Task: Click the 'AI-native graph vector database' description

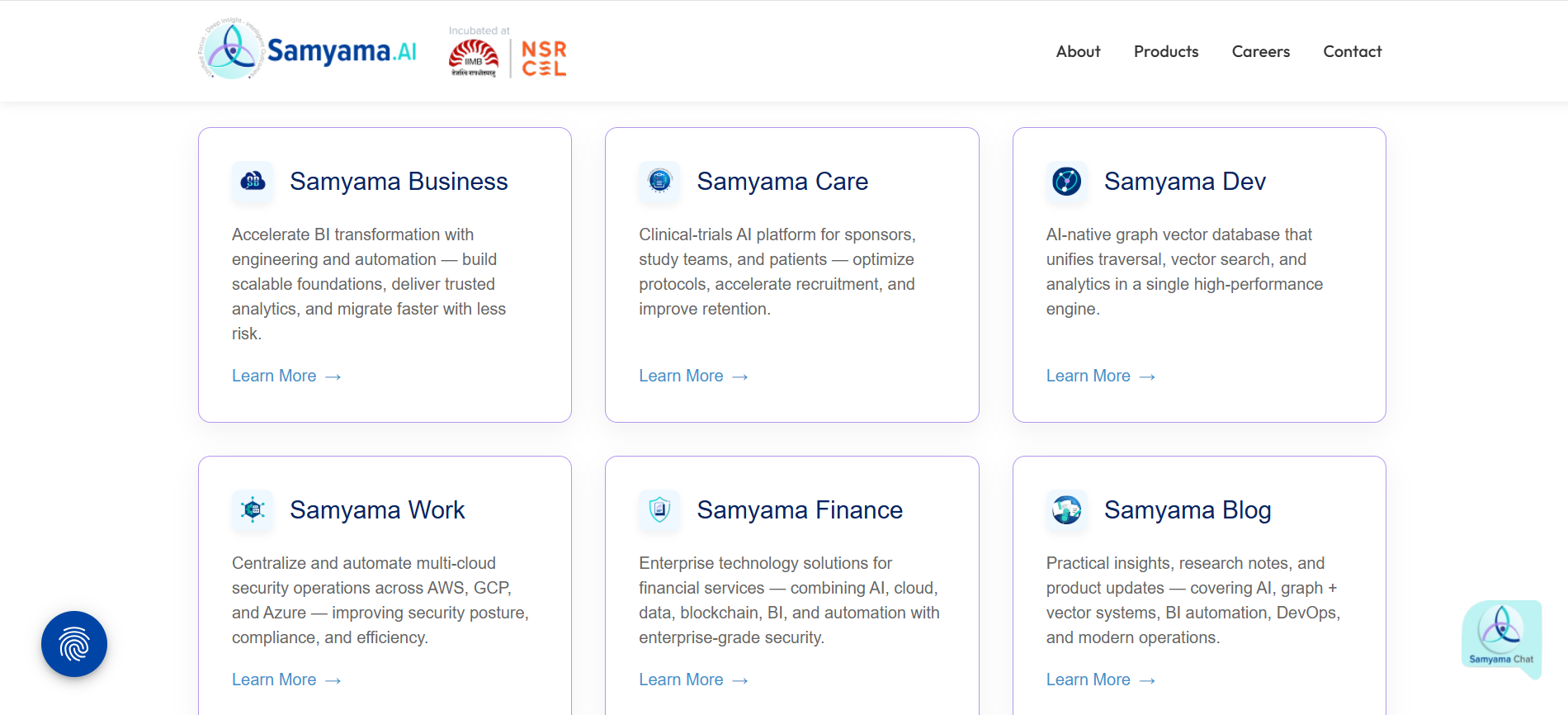Action: [1184, 272]
